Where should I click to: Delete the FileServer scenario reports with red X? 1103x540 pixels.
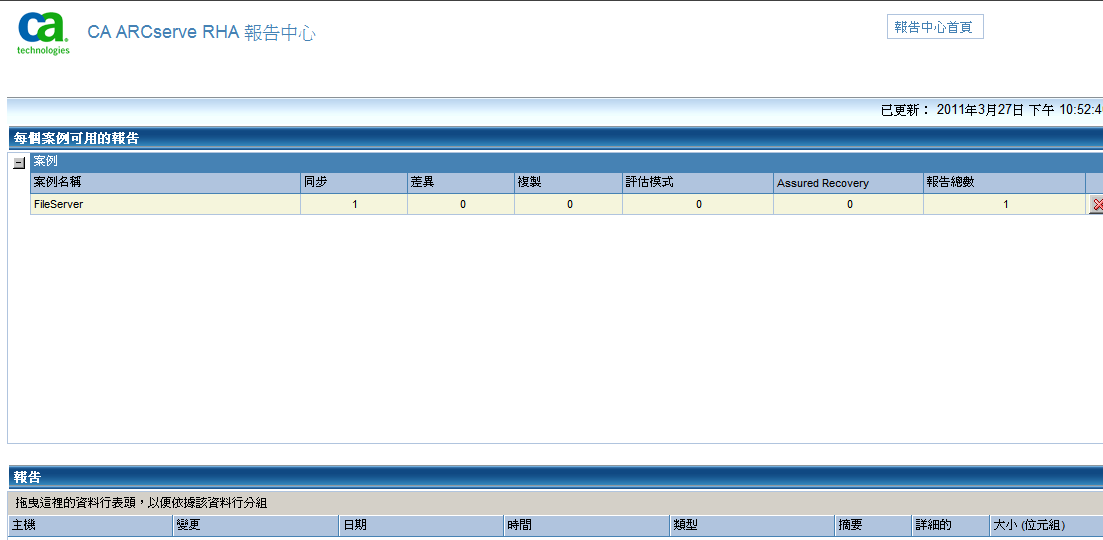pos(1096,204)
